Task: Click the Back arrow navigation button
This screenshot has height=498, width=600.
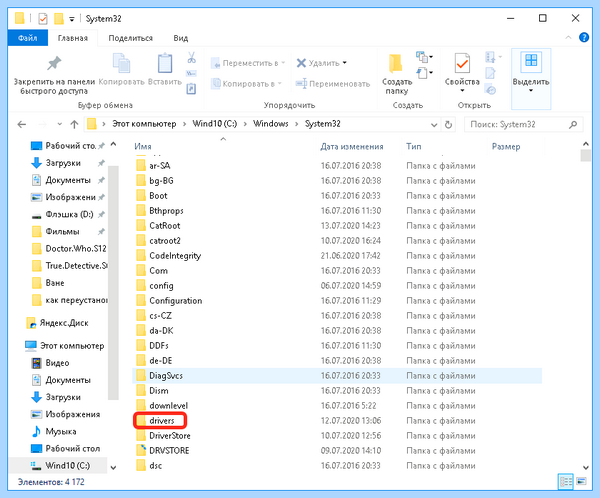Action: (22, 124)
